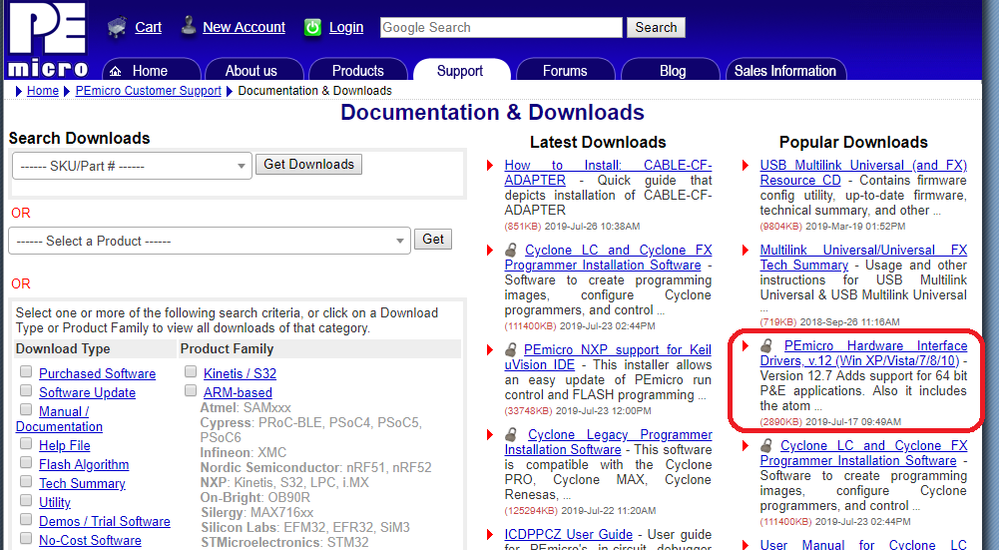The height and width of the screenshot is (550, 999).
Task: Check the Kinetis / S32 checkbox
Action: click(190, 371)
